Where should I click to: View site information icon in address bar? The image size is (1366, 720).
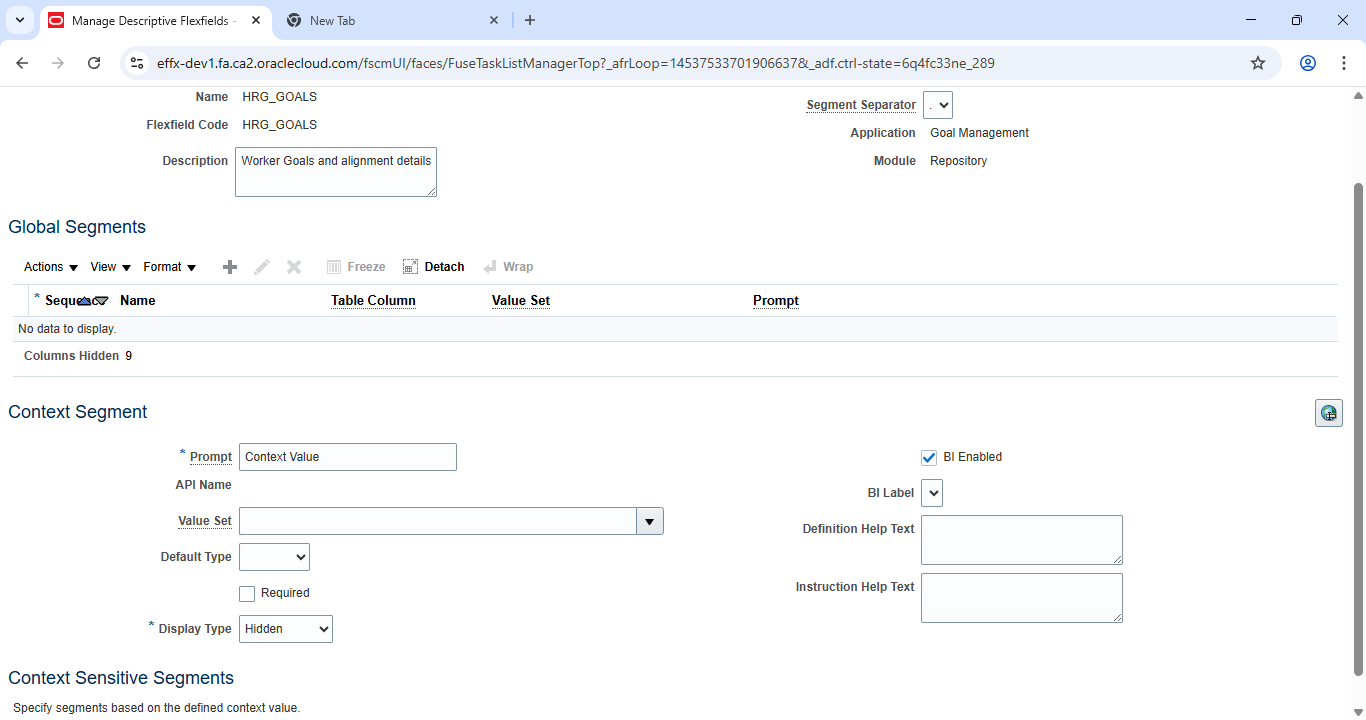point(138,63)
